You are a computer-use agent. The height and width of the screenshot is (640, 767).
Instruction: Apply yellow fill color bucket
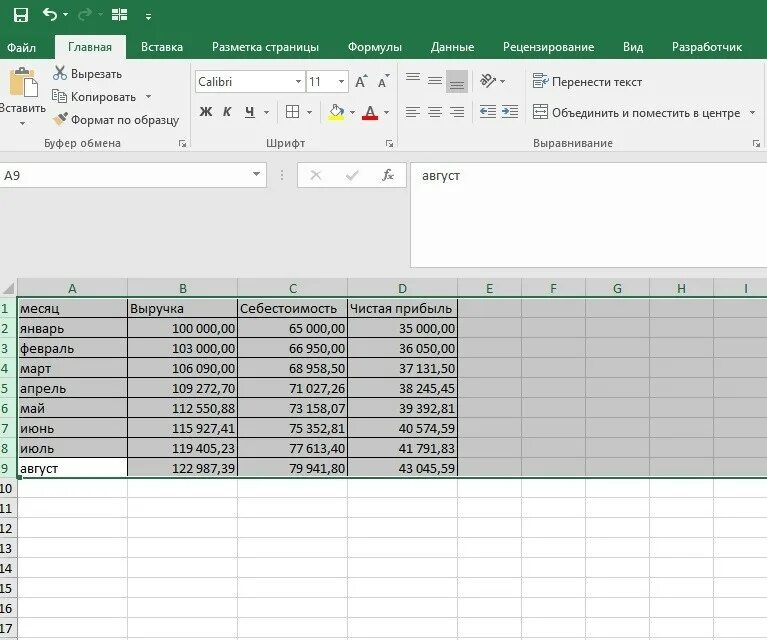[336, 113]
